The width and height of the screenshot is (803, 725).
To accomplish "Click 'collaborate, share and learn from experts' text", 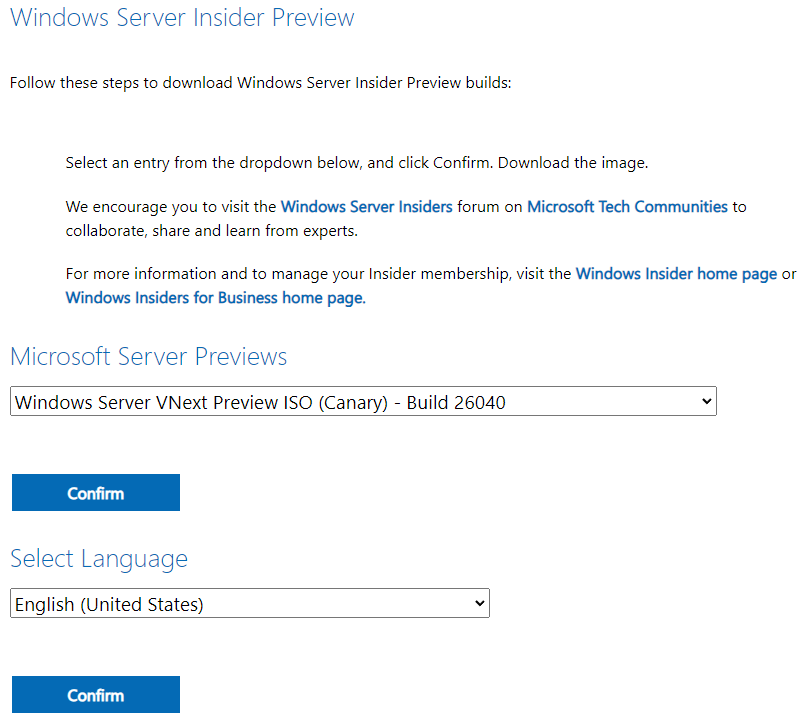I will click(210, 231).
